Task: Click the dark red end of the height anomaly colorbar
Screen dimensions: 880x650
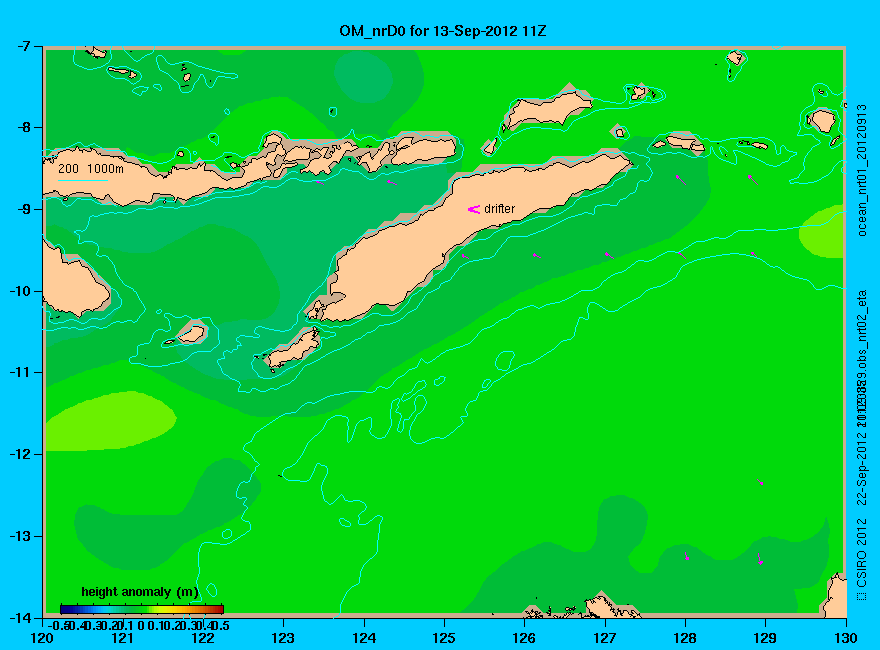Action: pyautogui.click(x=220, y=609)
